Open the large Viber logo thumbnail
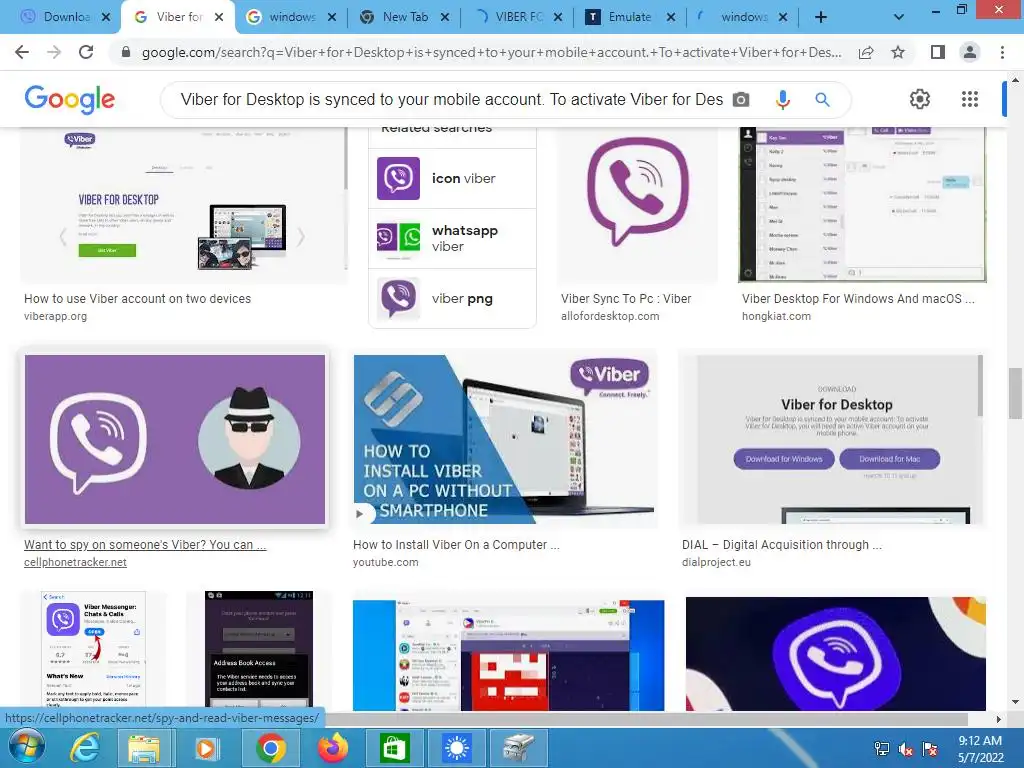This screenshot has width=1024, height=768. click(x=637, y=205)
